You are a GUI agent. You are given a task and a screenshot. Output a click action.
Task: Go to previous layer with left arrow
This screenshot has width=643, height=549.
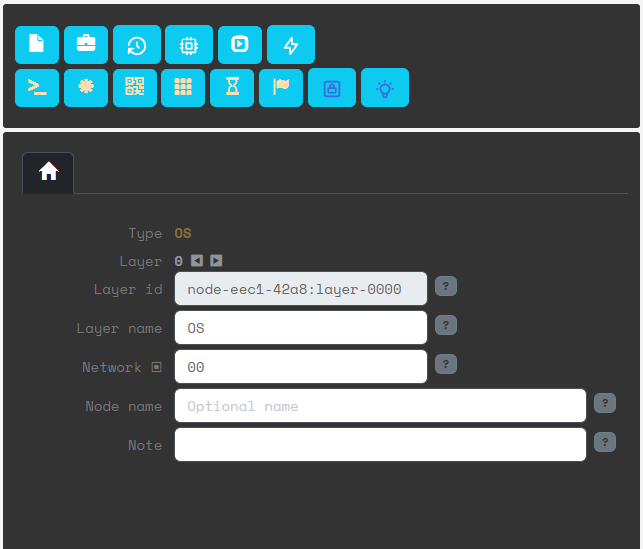click(197, 261)
